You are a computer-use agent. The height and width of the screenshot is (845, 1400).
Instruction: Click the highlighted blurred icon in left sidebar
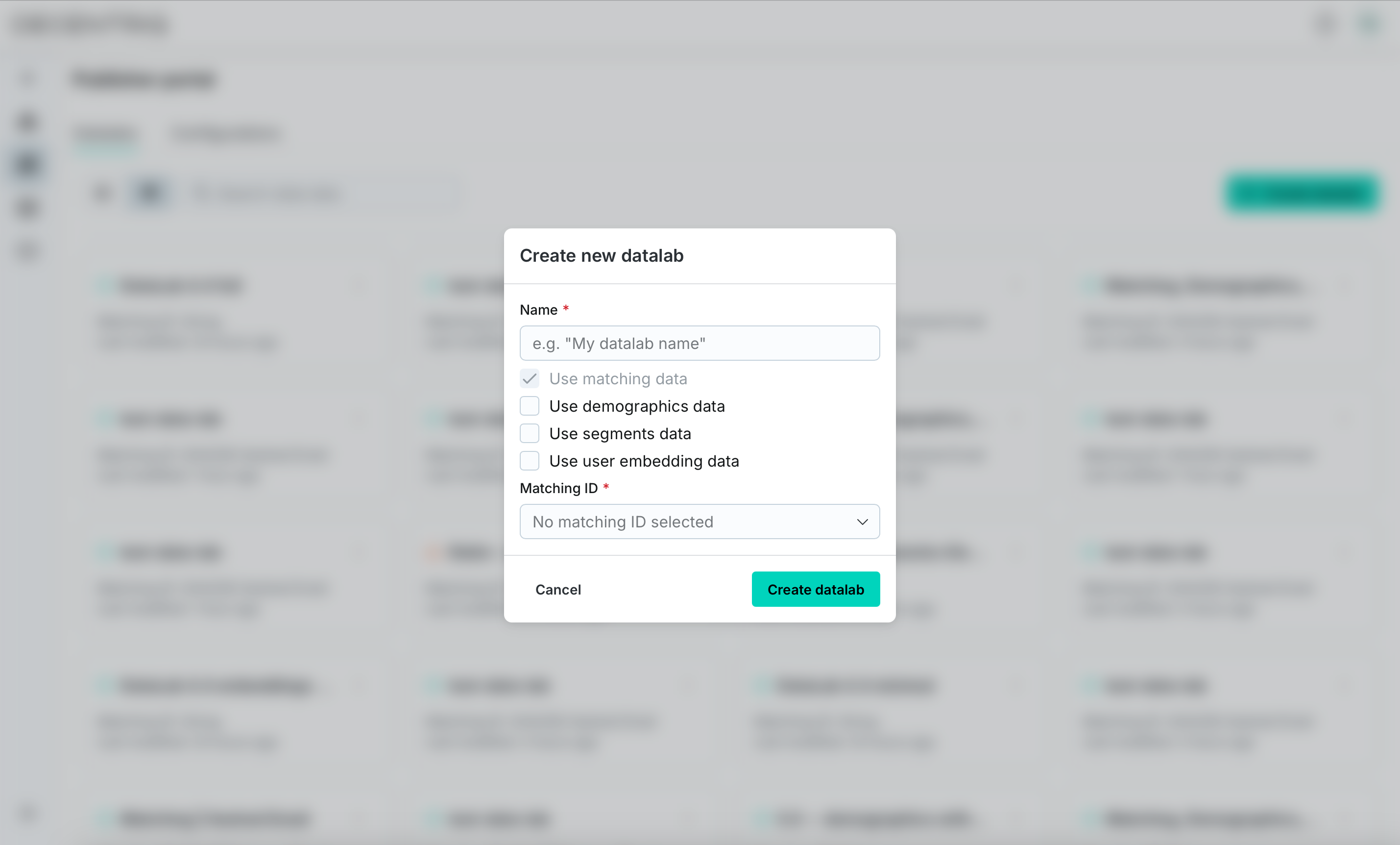(27, 164)
